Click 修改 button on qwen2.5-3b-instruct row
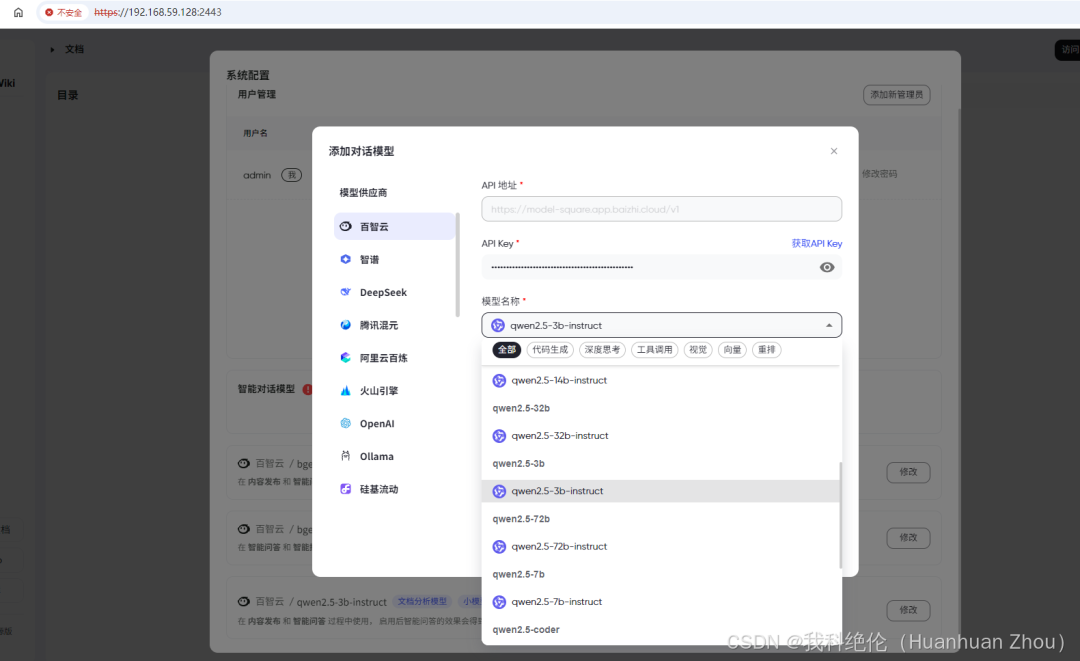 pyautogui.click(x=908, y=609)
